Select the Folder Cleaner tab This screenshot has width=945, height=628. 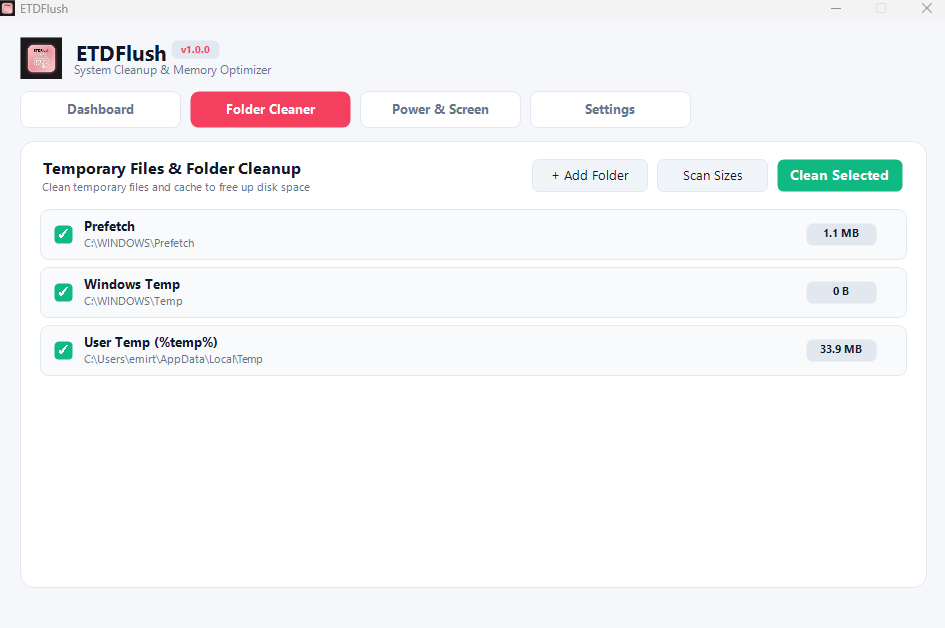pyautogui.click(x=271, y=110)
